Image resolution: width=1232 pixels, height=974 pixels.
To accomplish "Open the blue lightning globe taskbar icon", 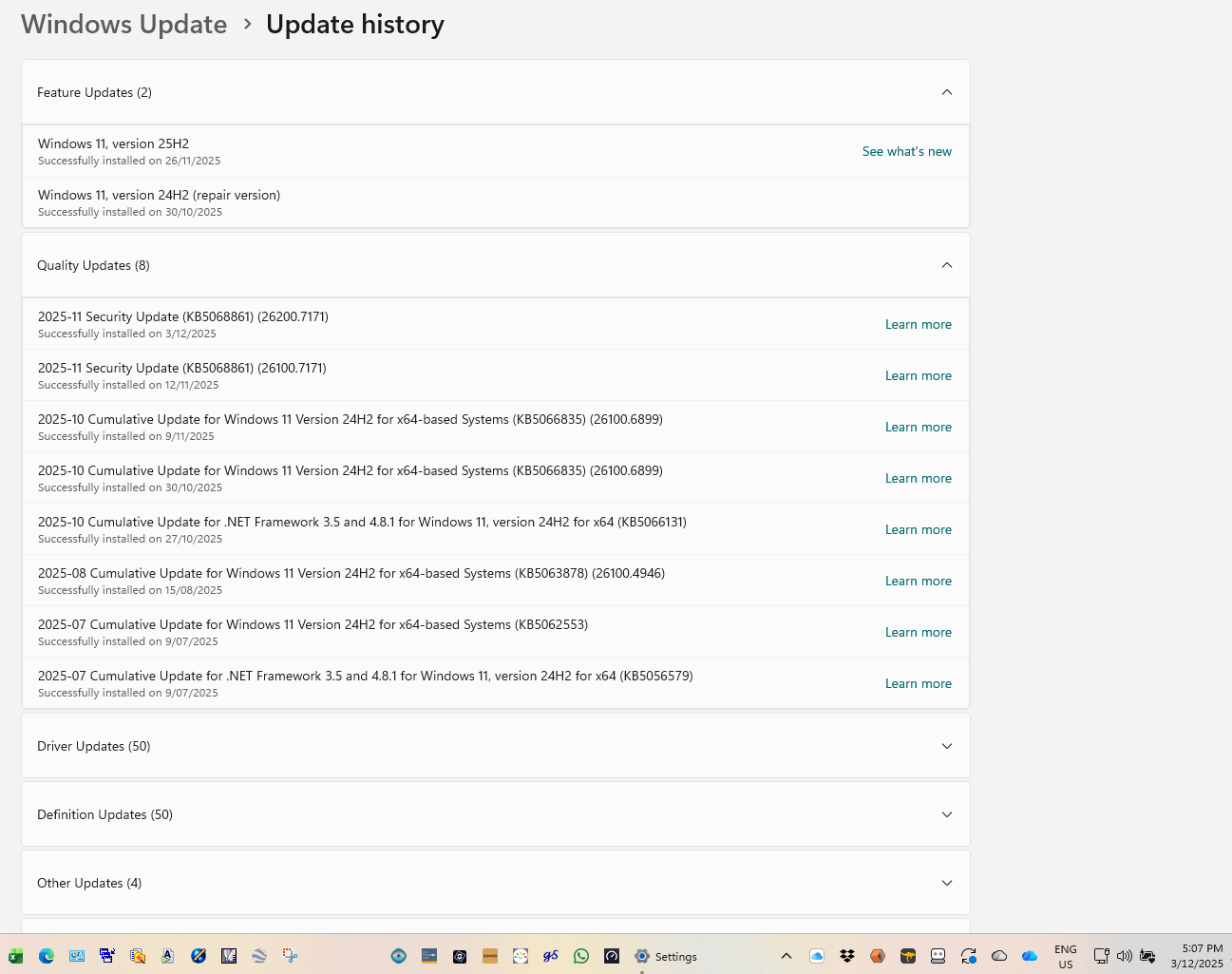I will click(199, 956).
